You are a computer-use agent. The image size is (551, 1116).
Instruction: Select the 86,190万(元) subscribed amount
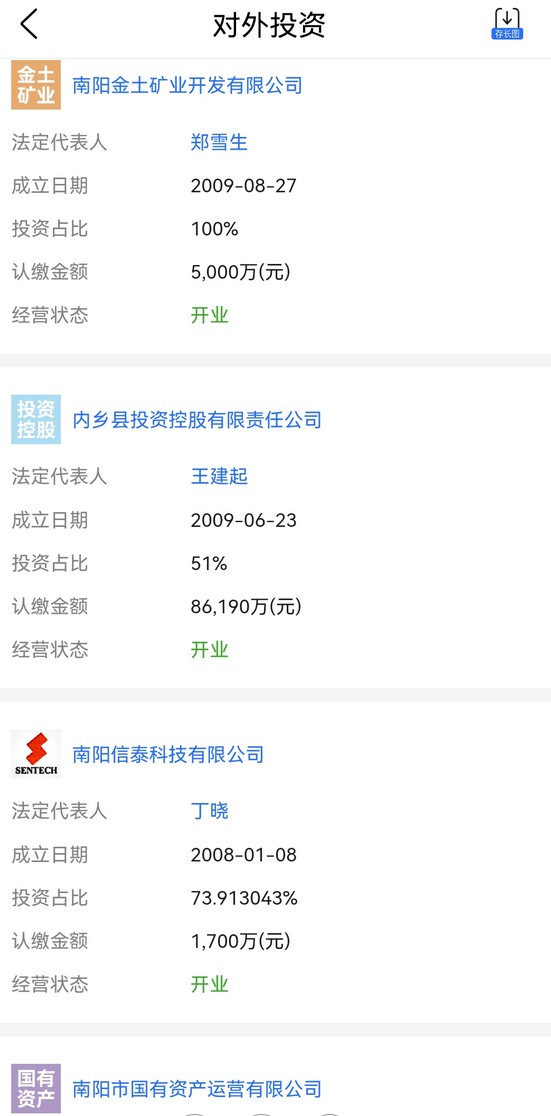(x=246, y=607)
